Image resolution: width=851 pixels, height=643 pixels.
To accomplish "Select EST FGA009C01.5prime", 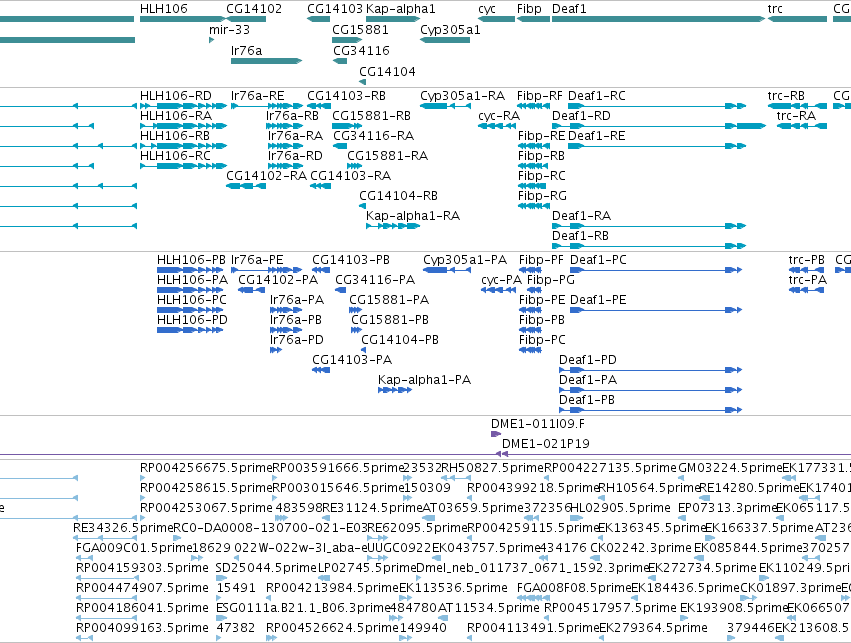I will [84, 558].
